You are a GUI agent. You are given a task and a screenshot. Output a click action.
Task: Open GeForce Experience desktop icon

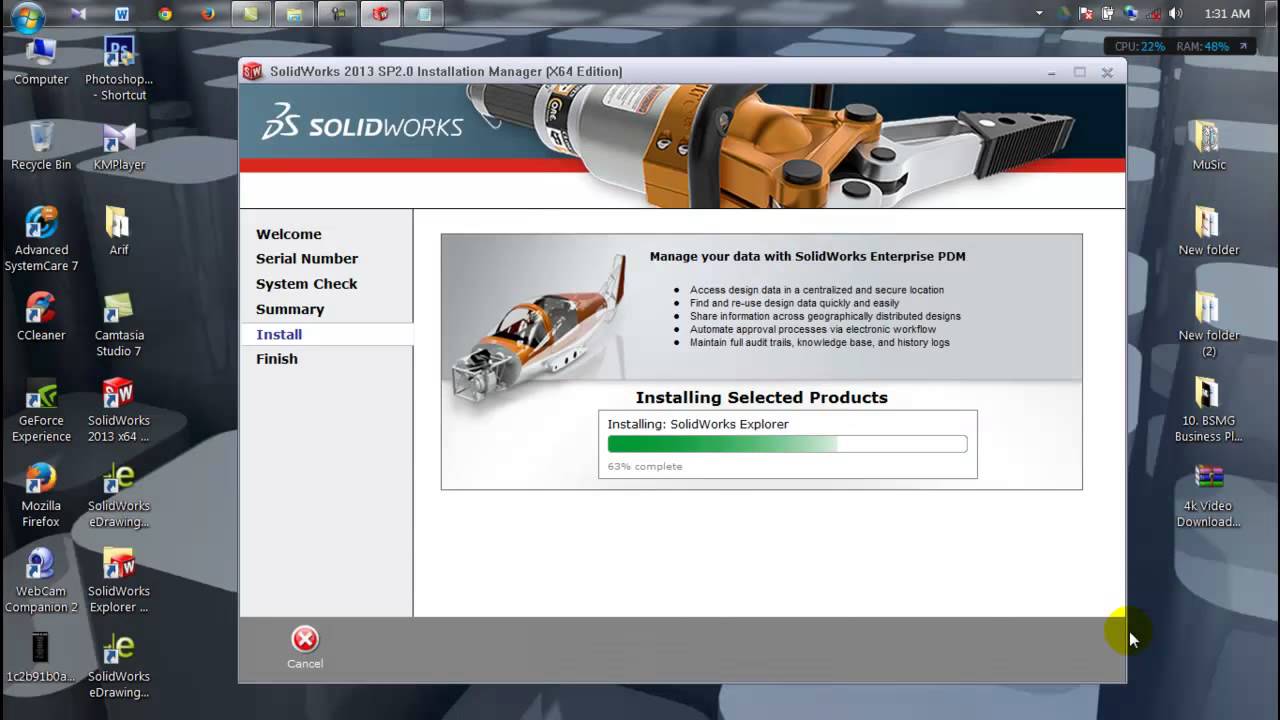(41, 411)
